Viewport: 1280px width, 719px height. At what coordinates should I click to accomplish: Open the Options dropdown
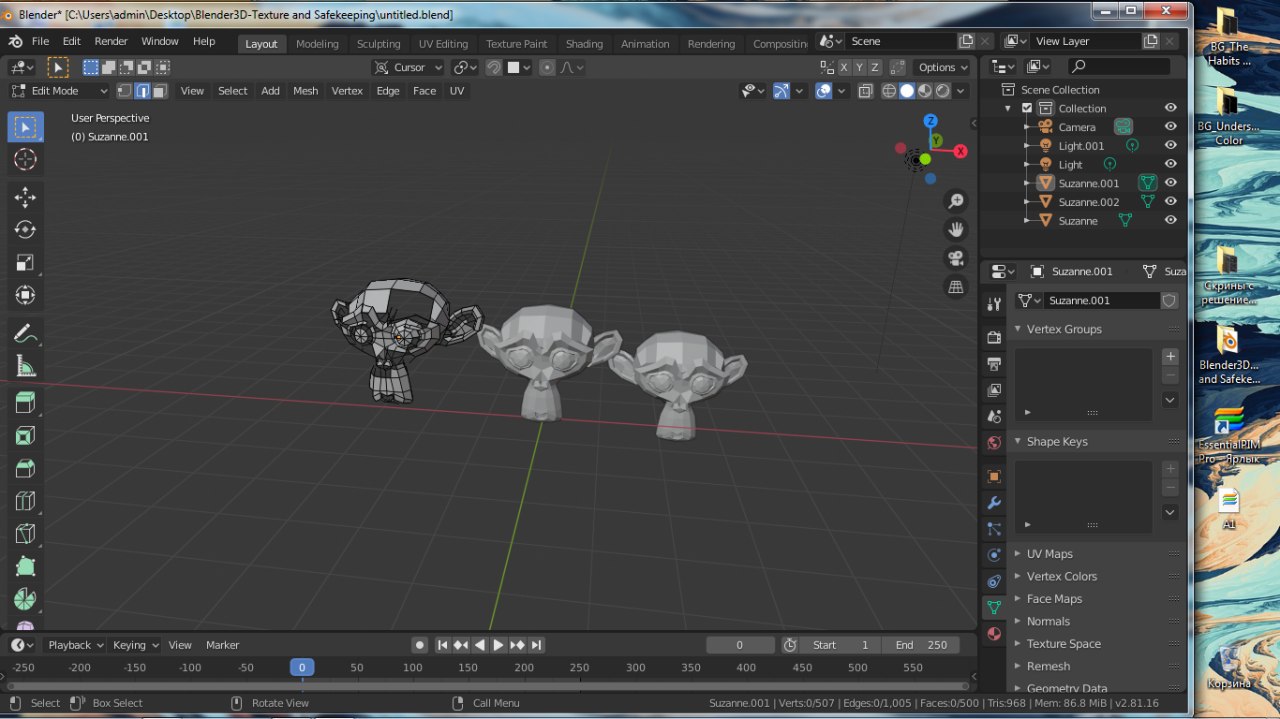pos(943,67)
